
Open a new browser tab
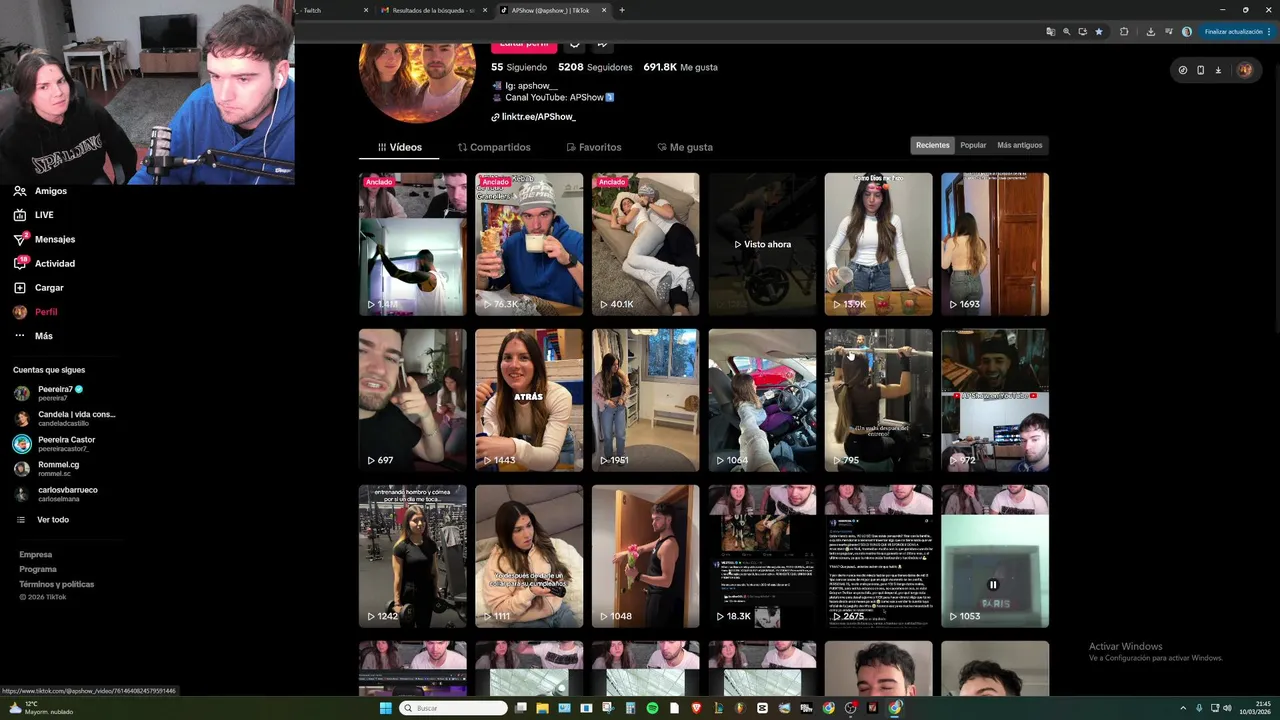(x=622, y=10)
